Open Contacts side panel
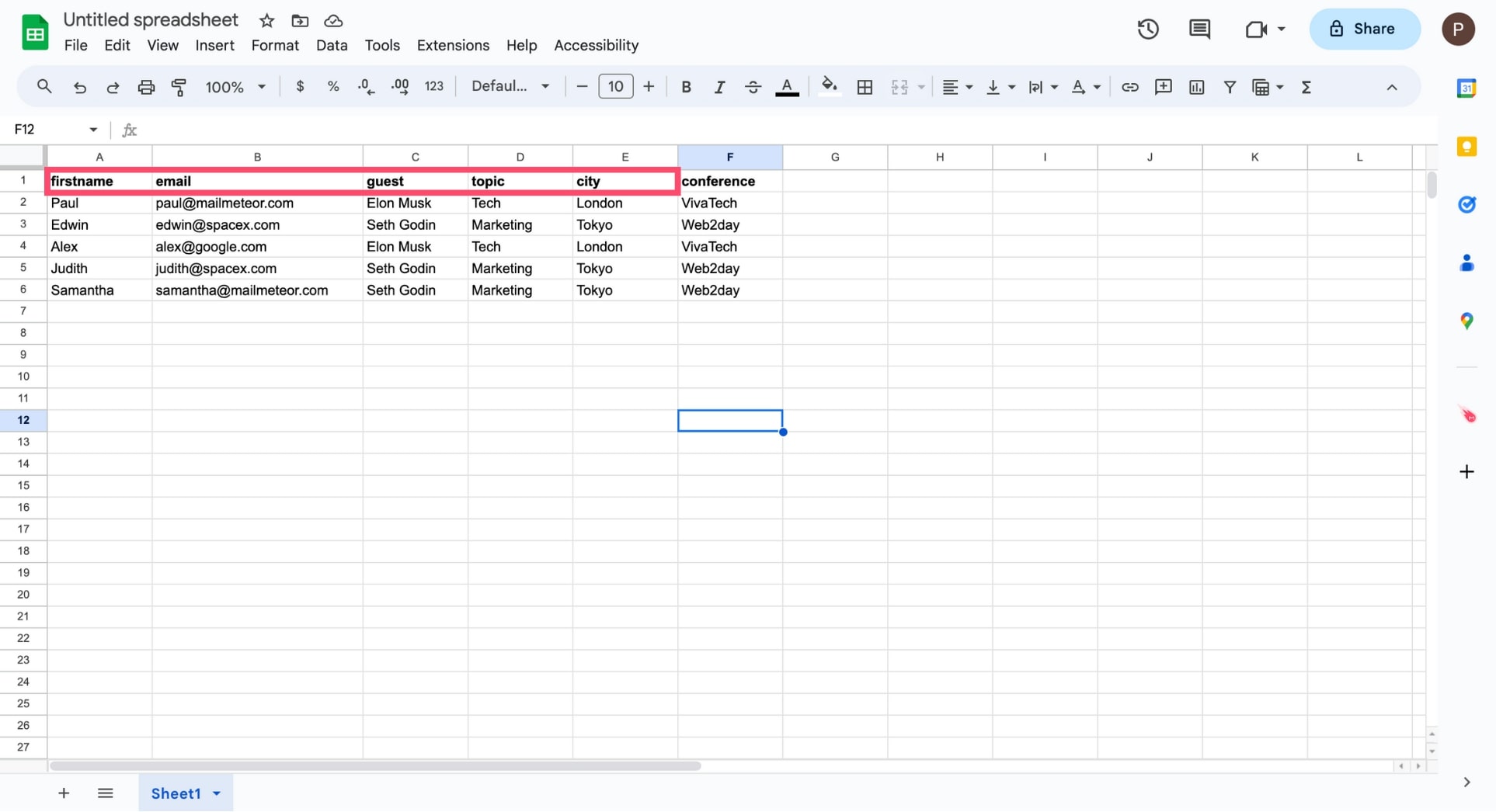 pos(1466,263)
